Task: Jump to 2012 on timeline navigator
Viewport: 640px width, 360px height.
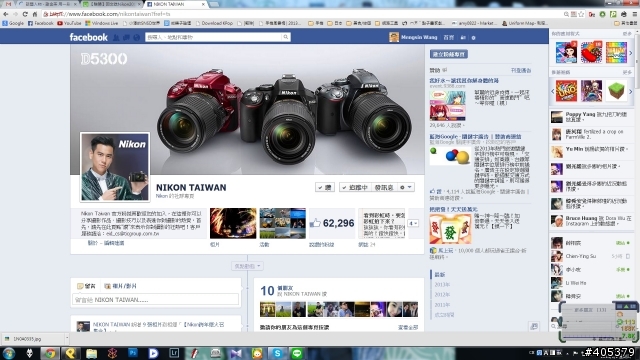Action: tap(442, 295)
